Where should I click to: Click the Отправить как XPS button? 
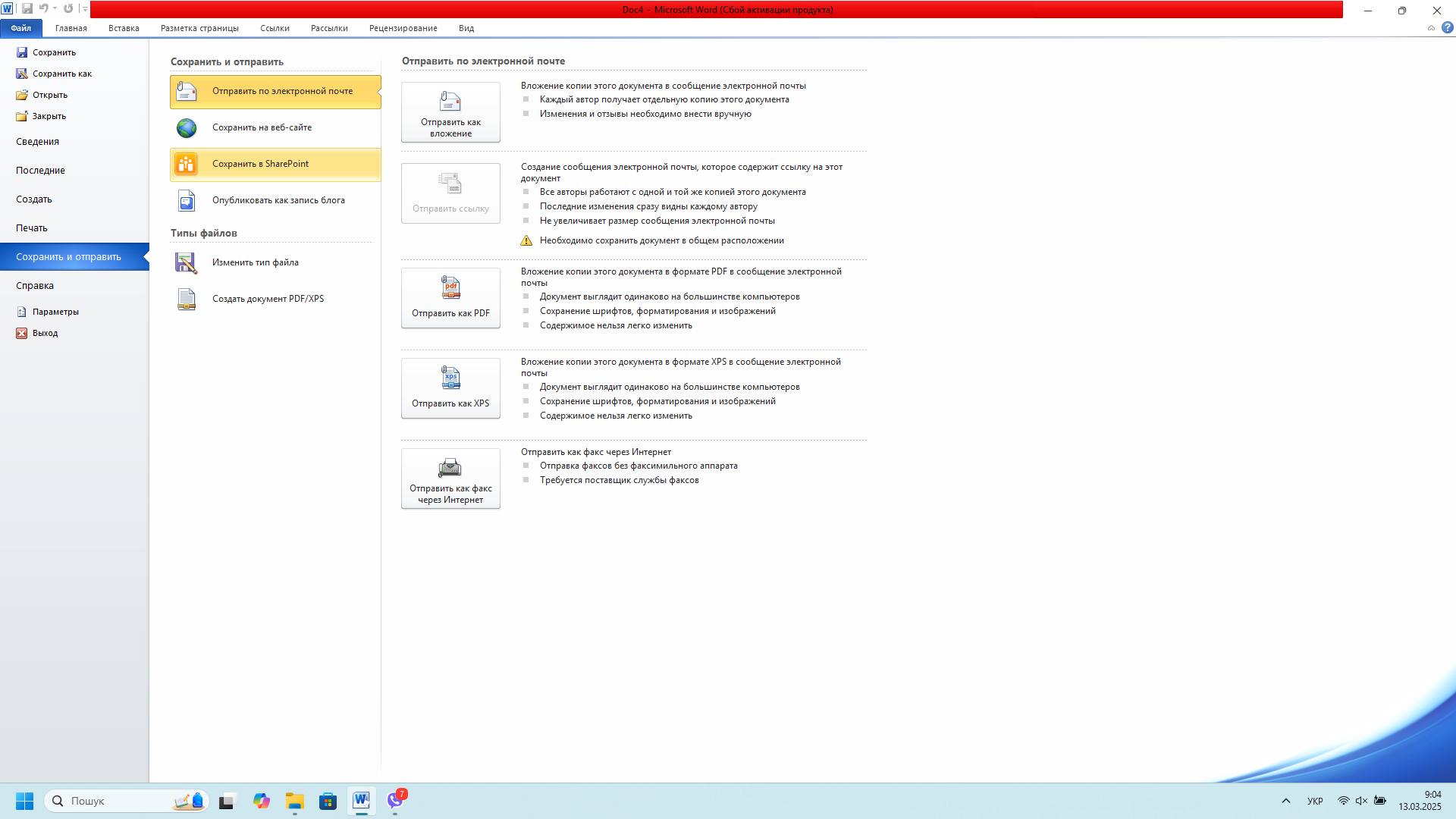(450, 388)
